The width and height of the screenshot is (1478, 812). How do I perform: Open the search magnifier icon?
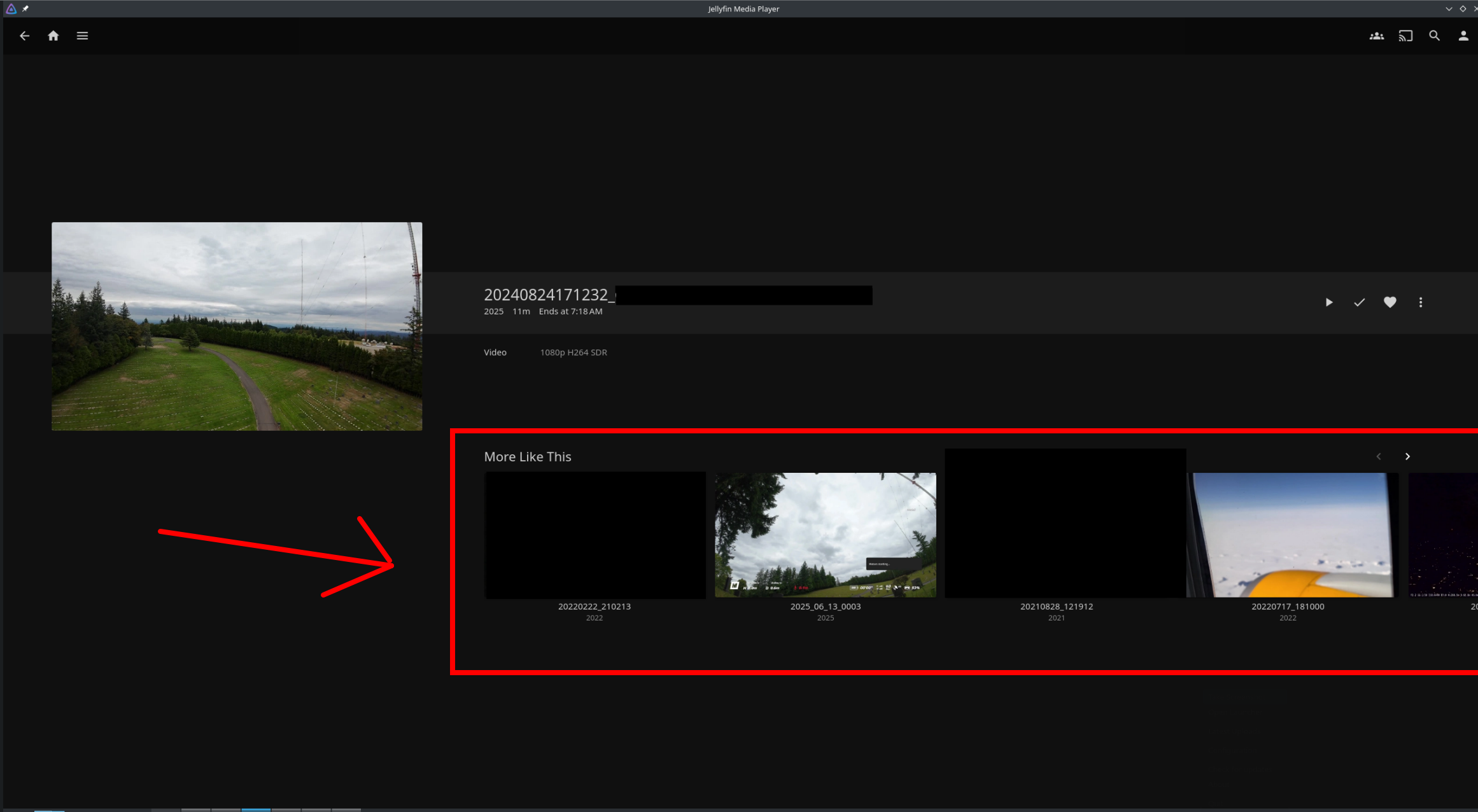pos(1434,36)
